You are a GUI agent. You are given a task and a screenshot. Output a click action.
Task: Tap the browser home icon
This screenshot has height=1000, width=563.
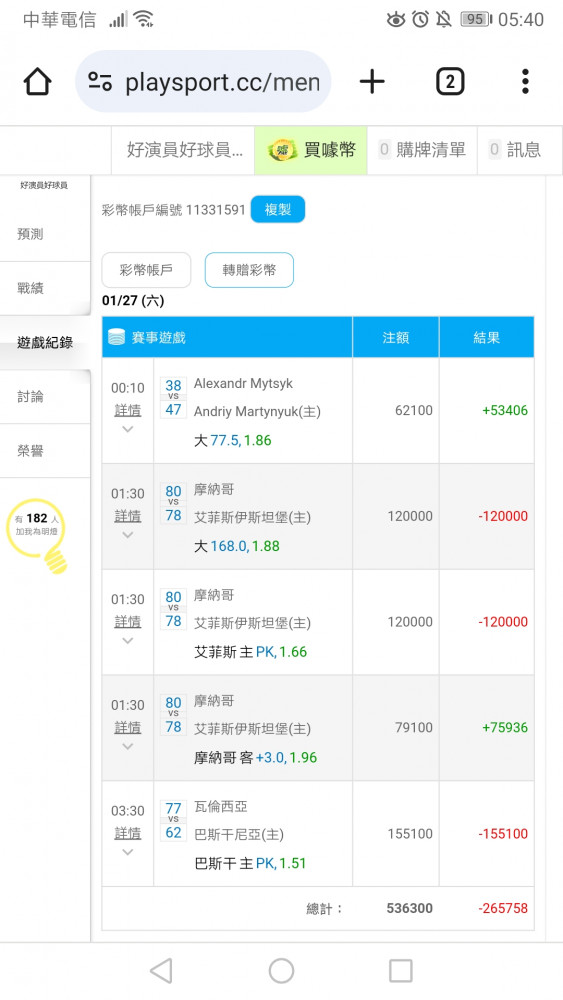(37, 82)
